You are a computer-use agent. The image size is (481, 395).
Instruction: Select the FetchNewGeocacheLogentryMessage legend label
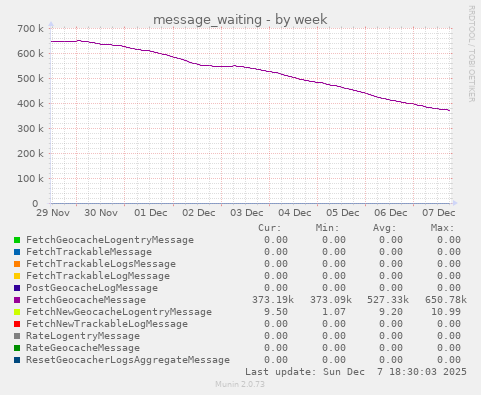(119, 312)
